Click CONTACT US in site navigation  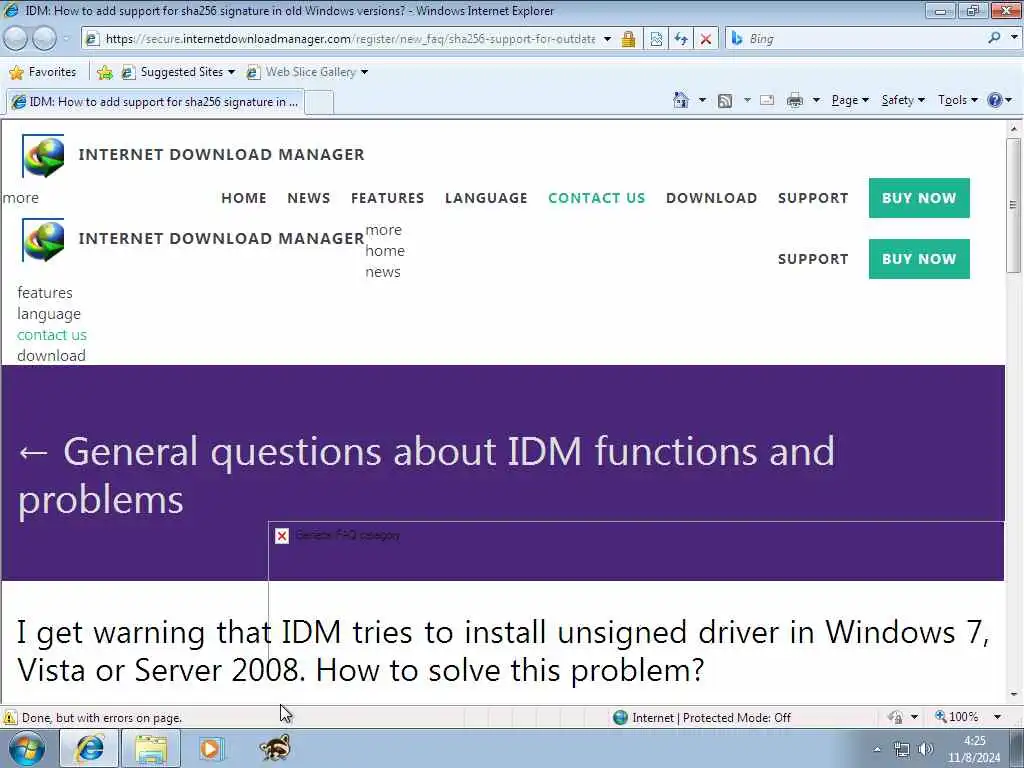point(596,198)
